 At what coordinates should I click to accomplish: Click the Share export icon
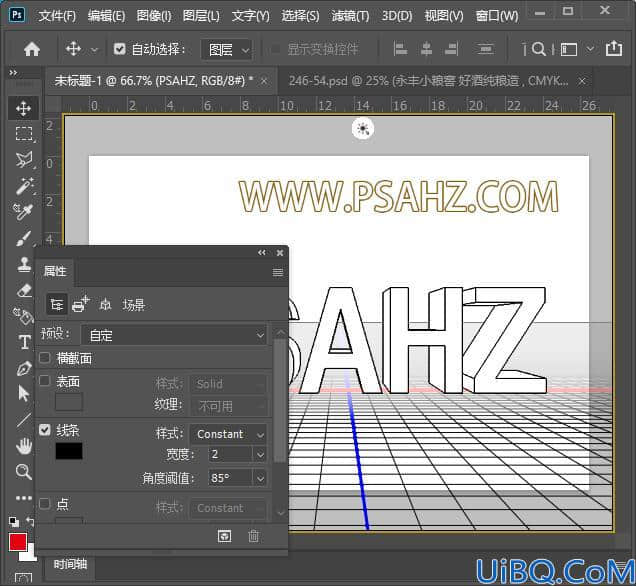click(x=614, y=48)
